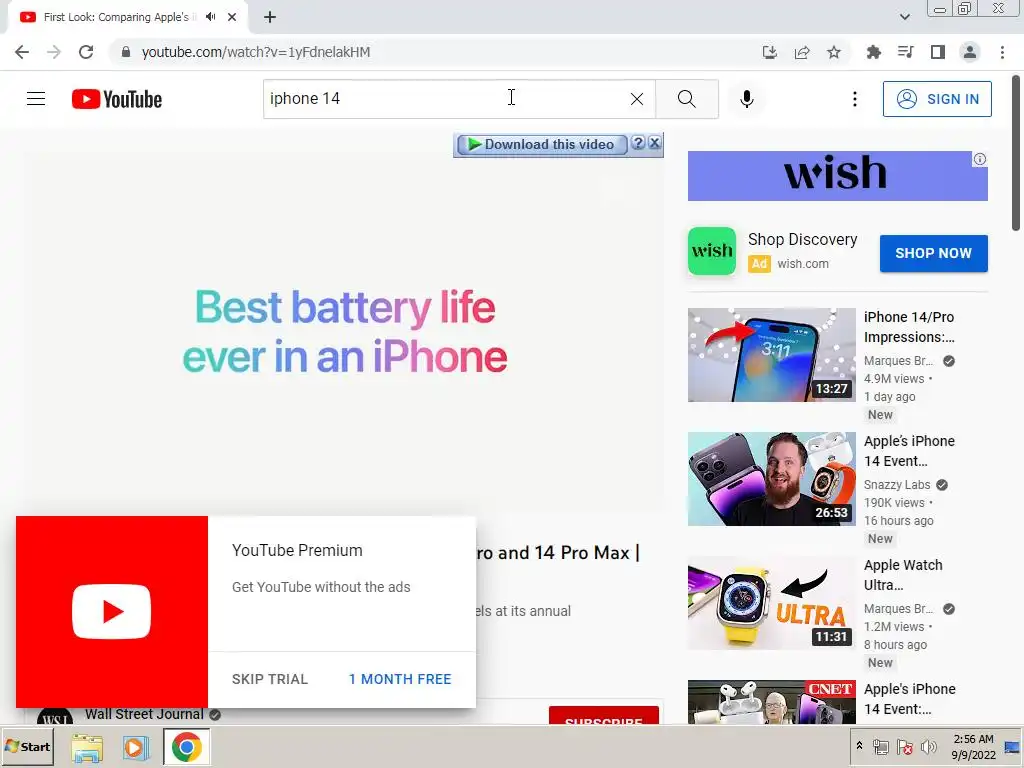This screenshot has height=768, width=1024.
Task: Expand the tab search dropdown arrow
Action: click(904, 17)
